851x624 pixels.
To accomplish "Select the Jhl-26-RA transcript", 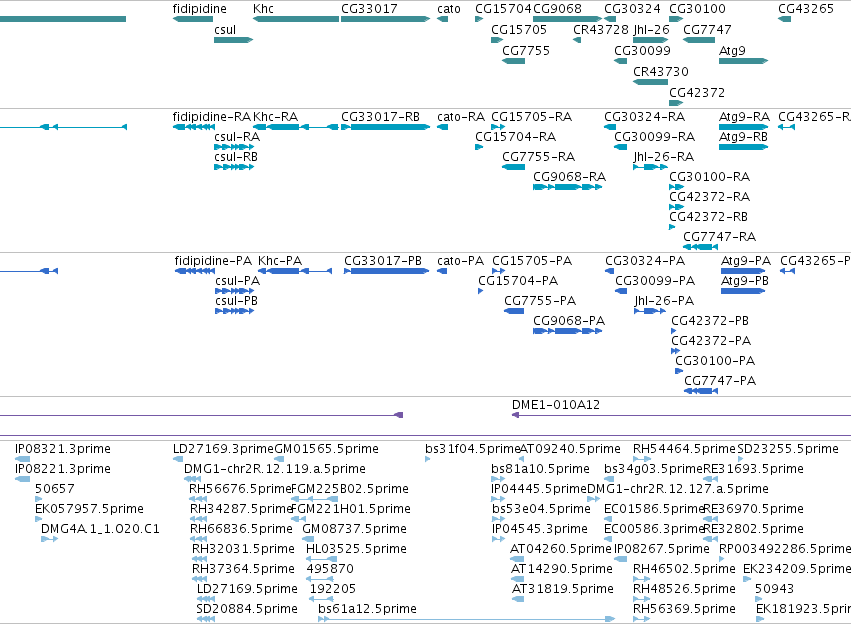I will click(651, 167).
